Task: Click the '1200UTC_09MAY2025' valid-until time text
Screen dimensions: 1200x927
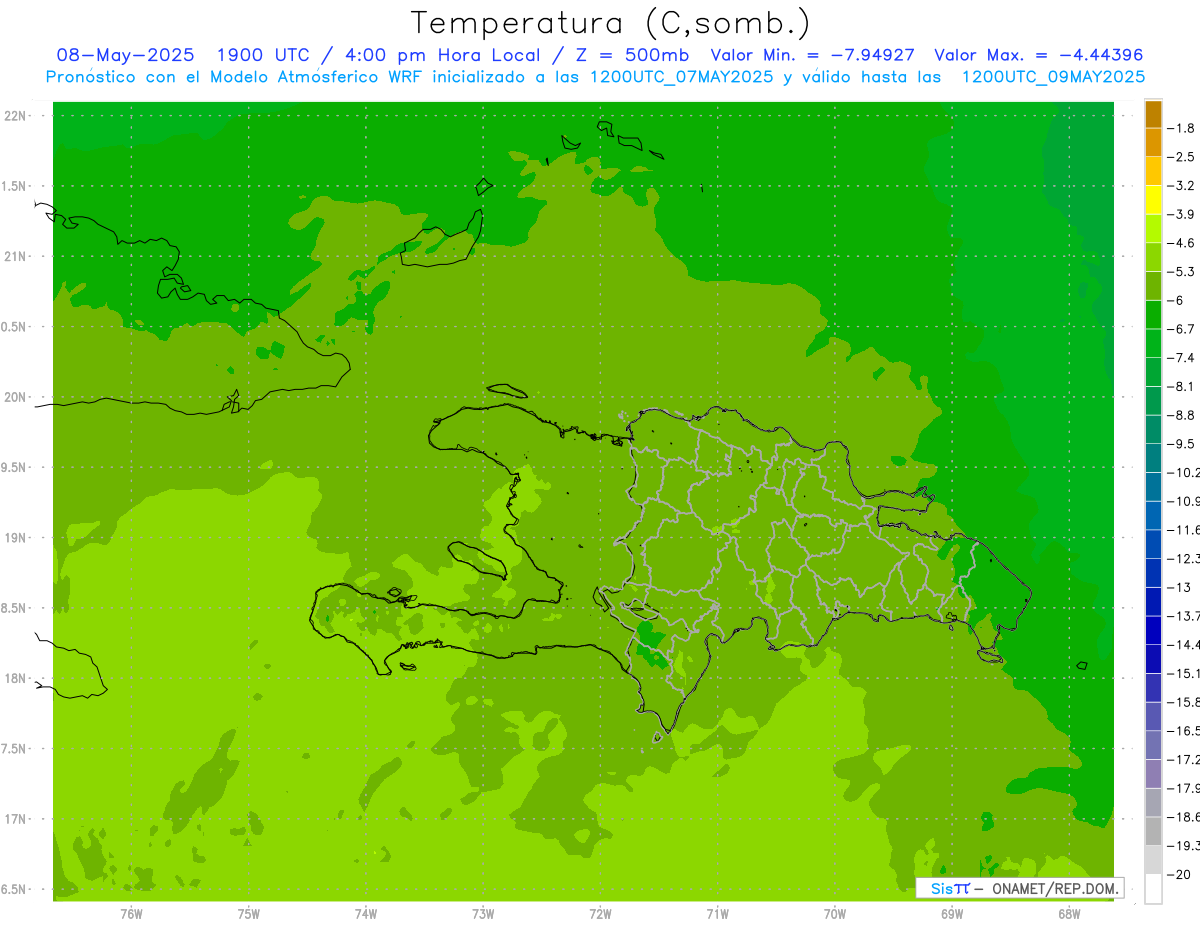Action: [1053, 77]
